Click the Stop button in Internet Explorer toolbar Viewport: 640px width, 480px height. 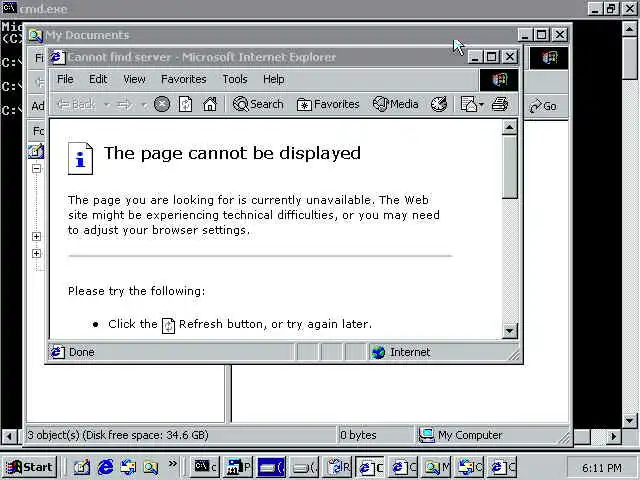pos(162,104)
